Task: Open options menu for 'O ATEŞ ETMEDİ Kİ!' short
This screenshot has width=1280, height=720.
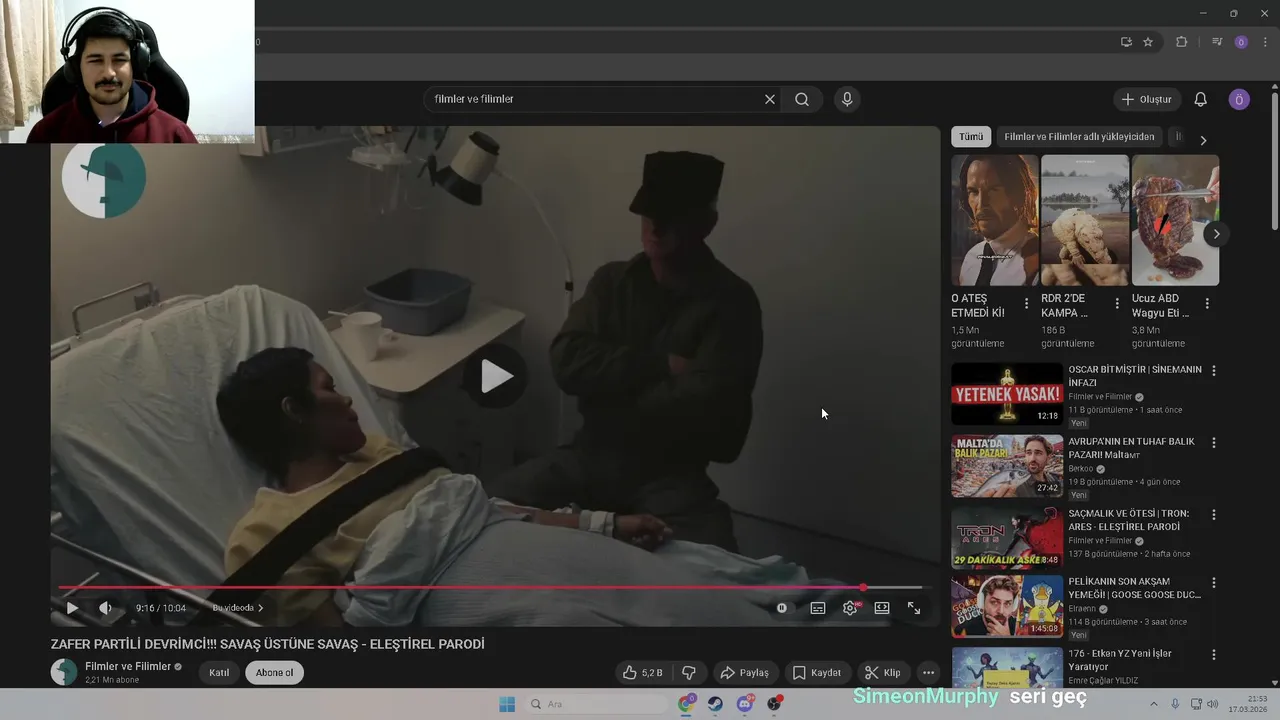Action: click(1026, 303)
